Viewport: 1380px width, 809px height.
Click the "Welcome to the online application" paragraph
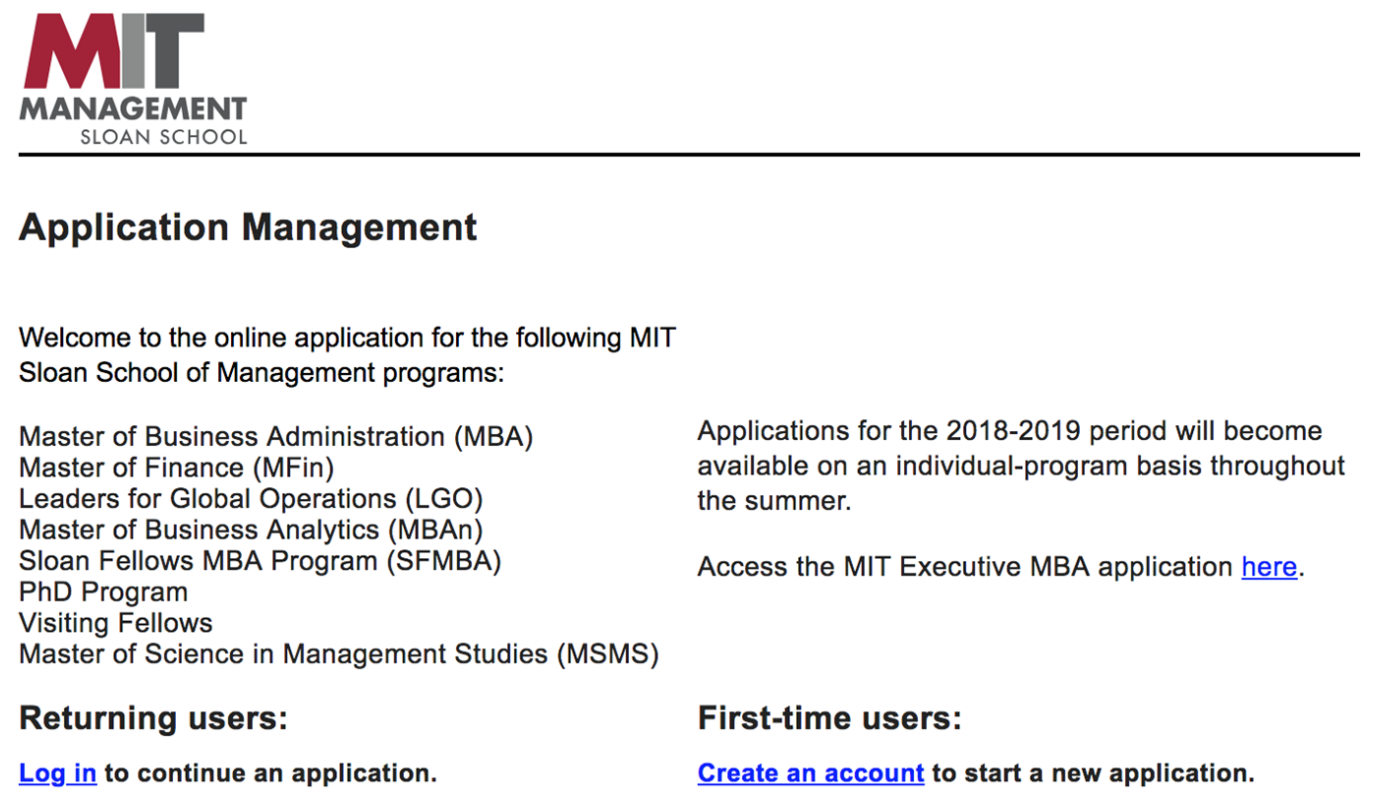pyautogui.click(x=347, y=355)
